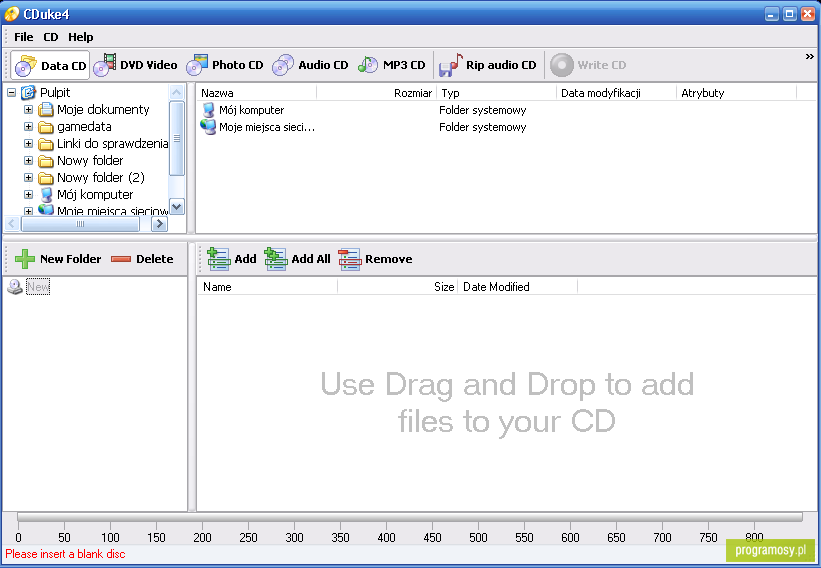Sort CD contents by Name header

[x=268, y=287]
